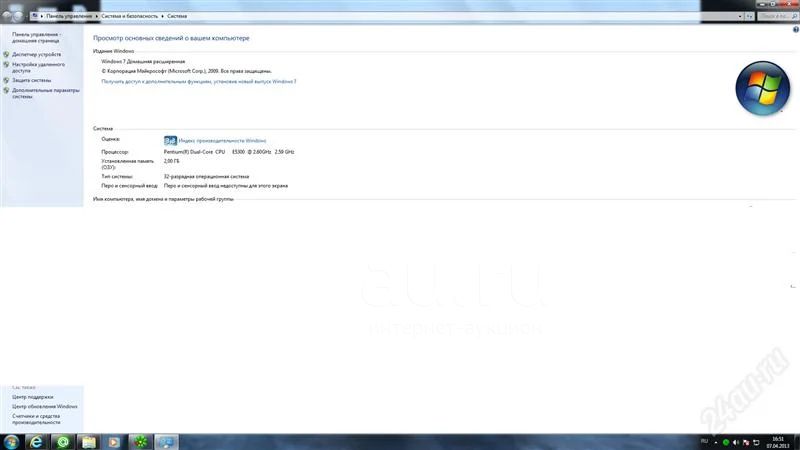Open the green ICQ flower taskbar icon
The image size is (800, 450).
pyautogui.click(x=140, y=442)
